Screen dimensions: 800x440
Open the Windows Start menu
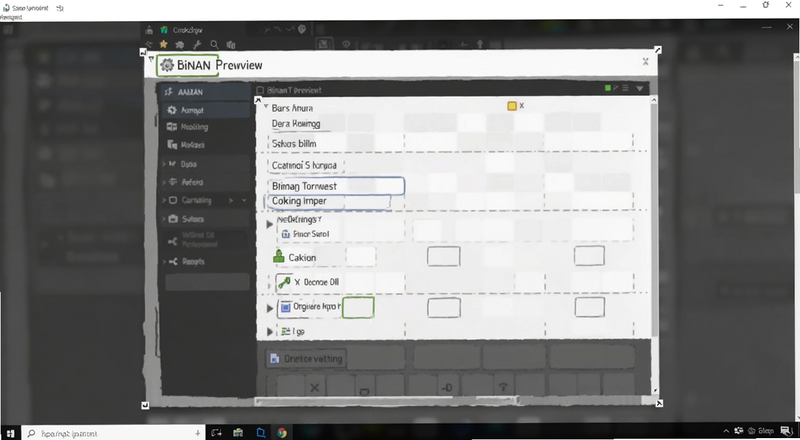coord(10,433)
